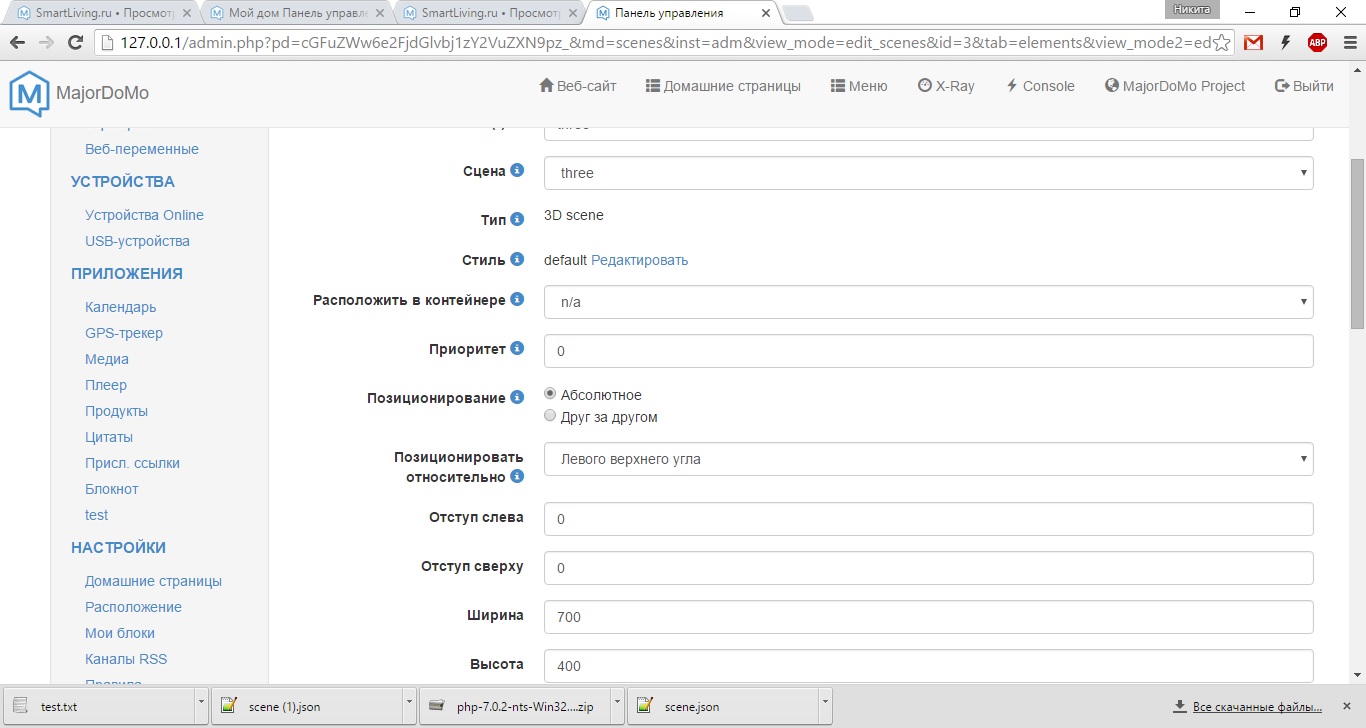The width and height of the screenshot is (1366, 728).
Task: Close the Мой дом Панель управления tab
Action: pyautogui.click(x=380, y=14)
